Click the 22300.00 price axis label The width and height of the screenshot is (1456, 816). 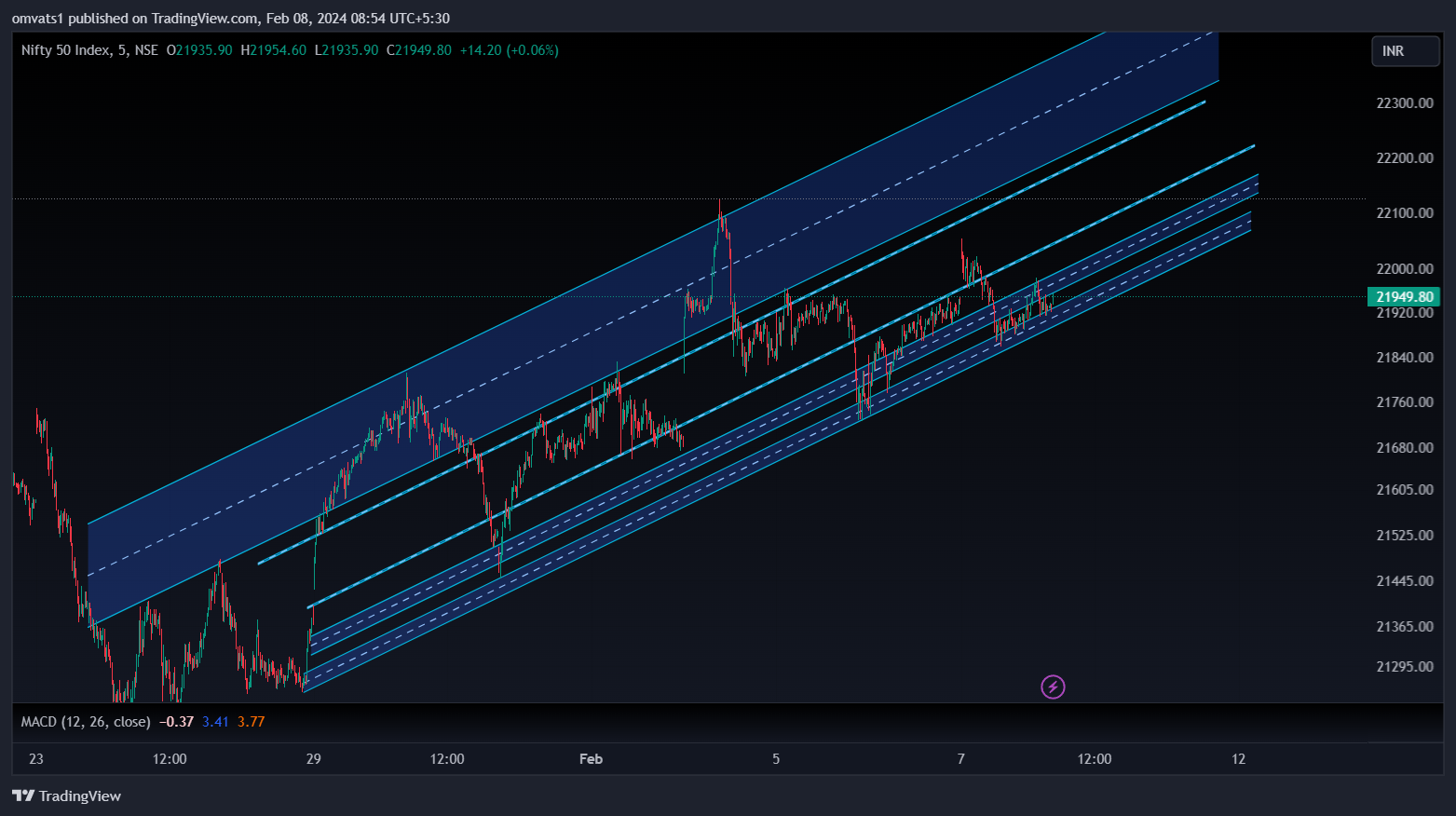pyautogui.click(x=1405, y=102)
